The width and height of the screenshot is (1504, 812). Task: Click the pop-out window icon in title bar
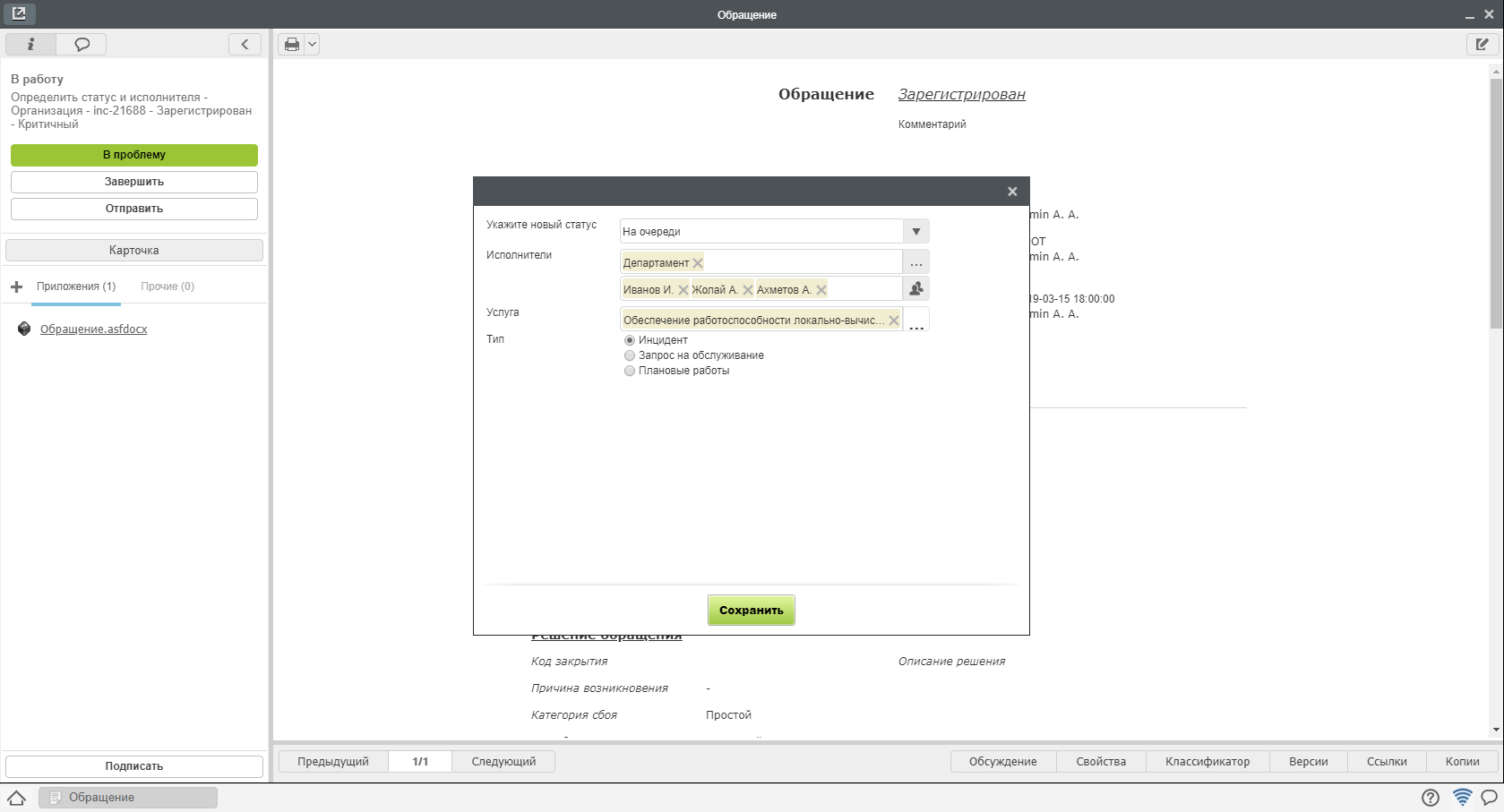(x=19, y=13)
